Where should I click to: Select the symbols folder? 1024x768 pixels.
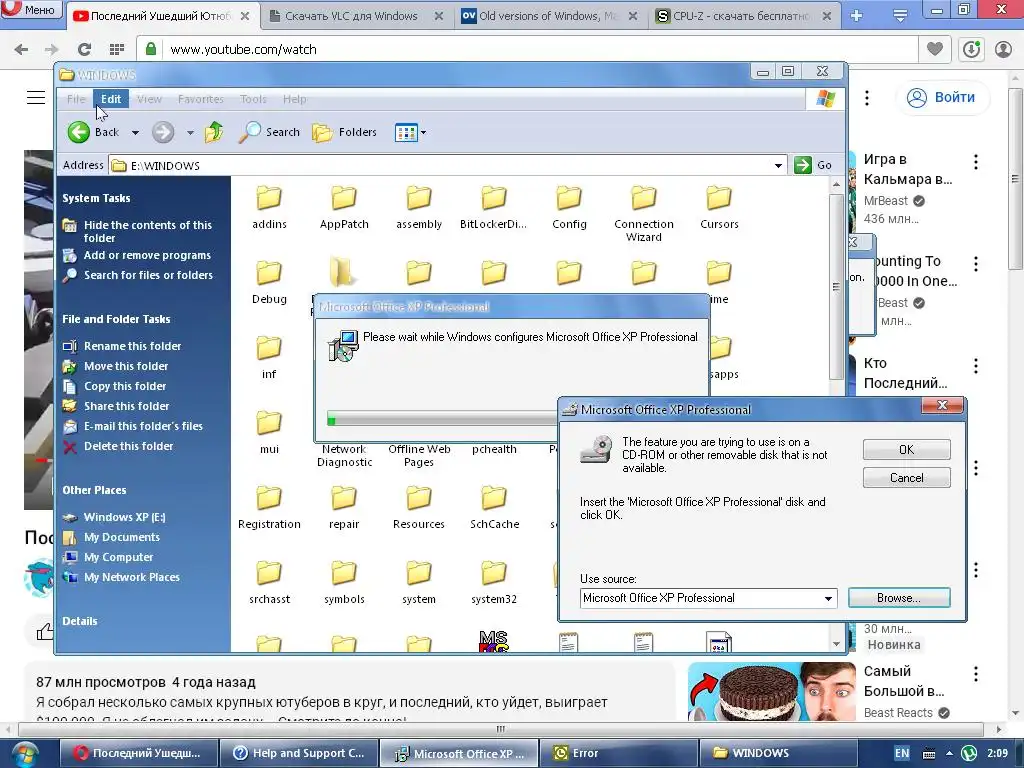pos(344,583)
